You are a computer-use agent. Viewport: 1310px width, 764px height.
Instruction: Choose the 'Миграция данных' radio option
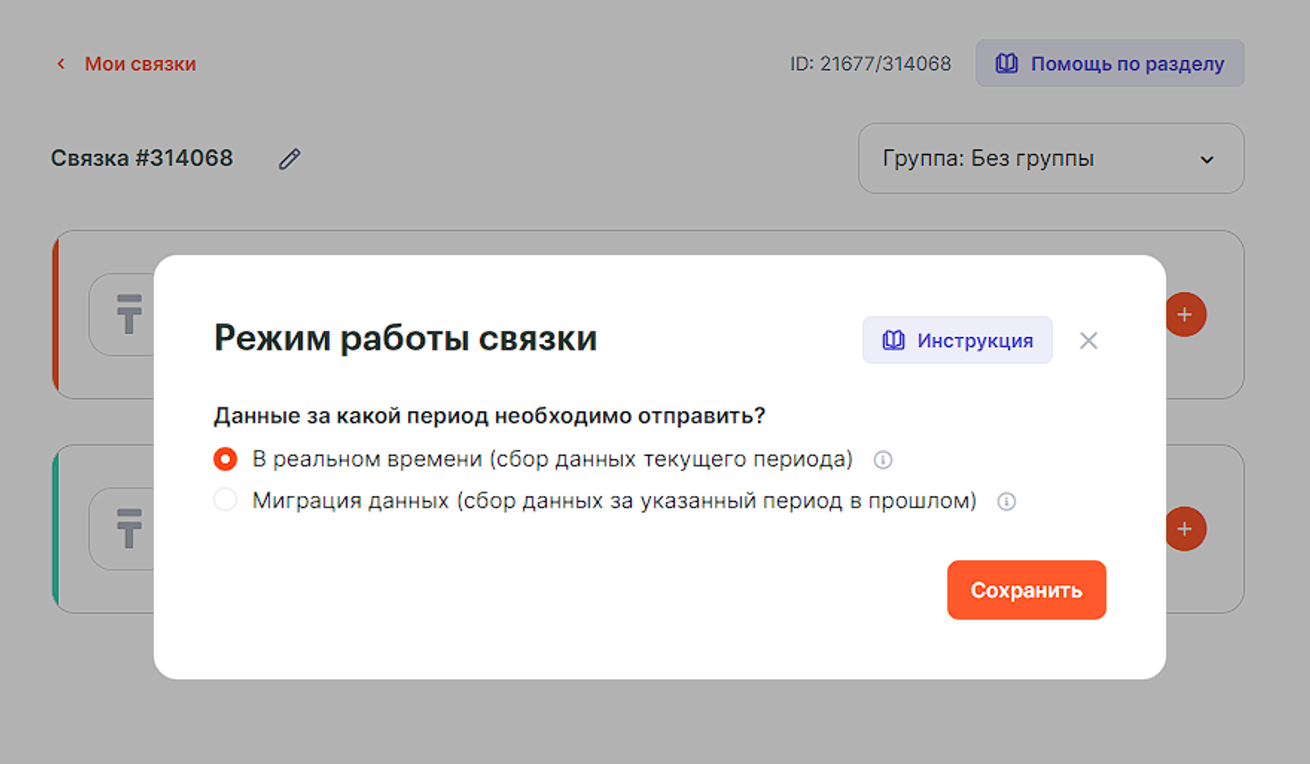pyautogui.click(x=225, y=500)
